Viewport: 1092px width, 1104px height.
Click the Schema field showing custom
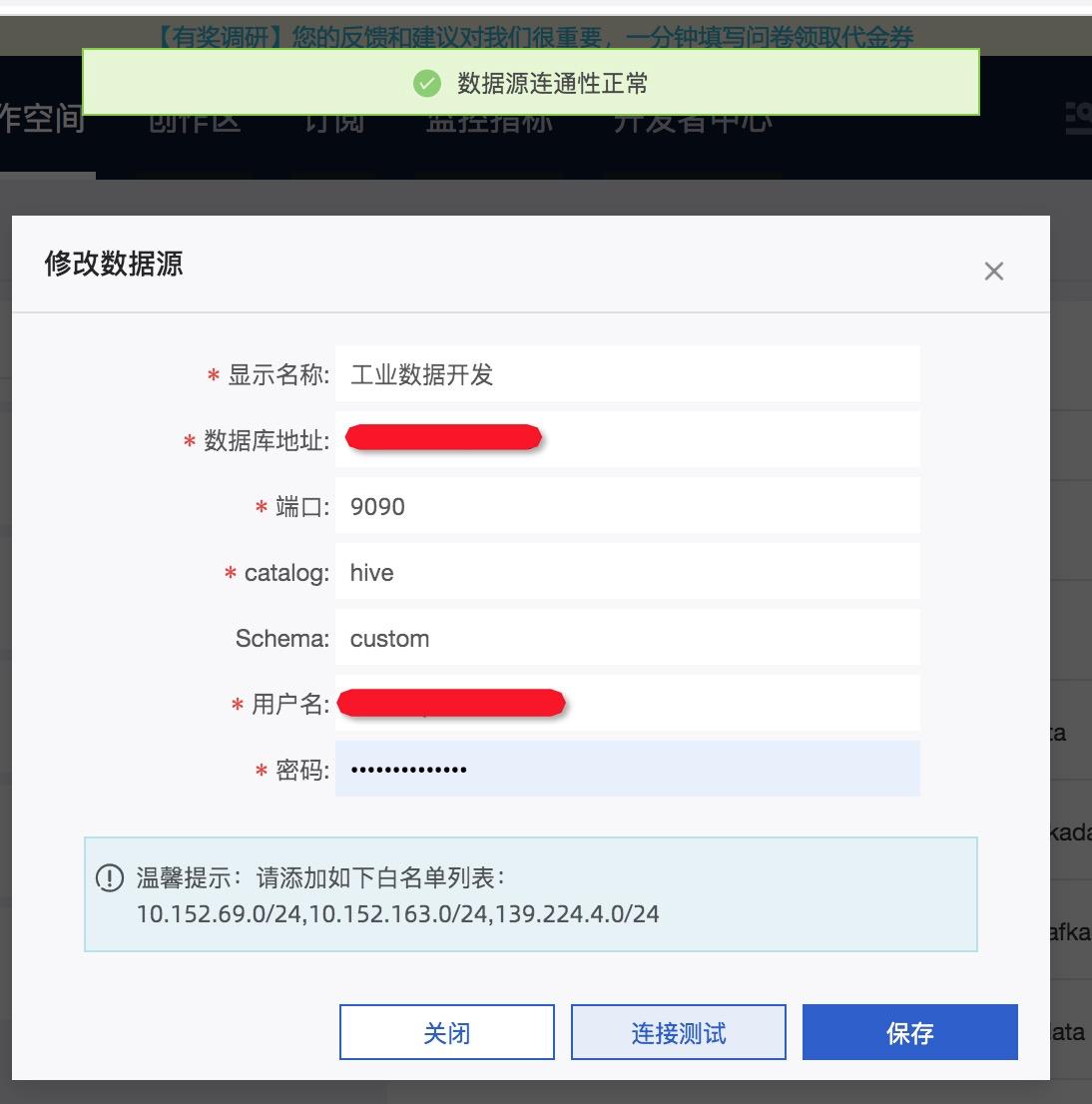627,638
